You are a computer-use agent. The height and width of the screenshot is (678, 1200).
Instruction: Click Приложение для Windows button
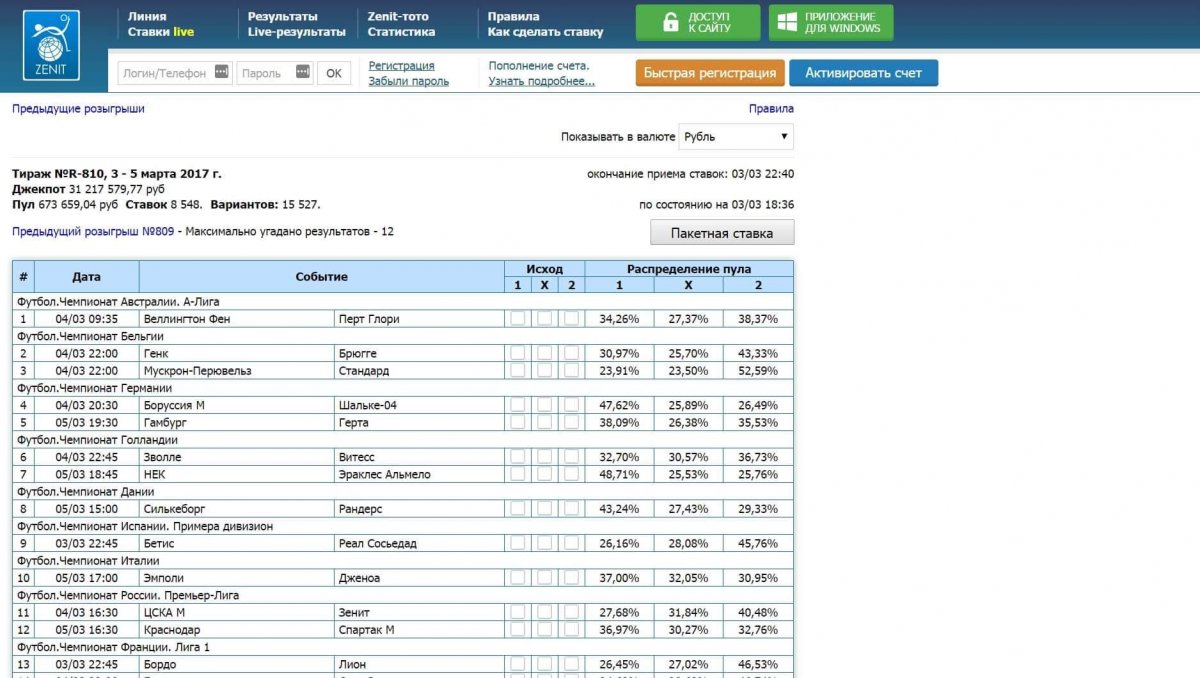point(831,23)
